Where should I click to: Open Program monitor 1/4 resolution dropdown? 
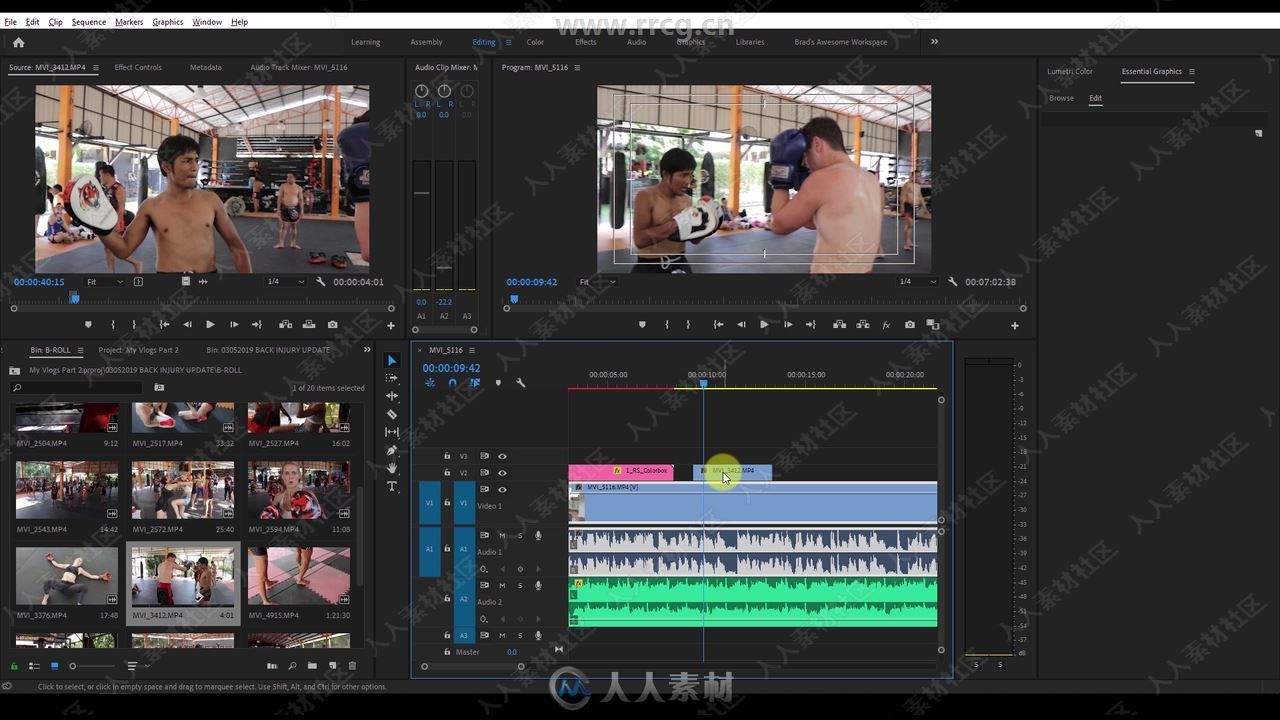(918, 282)
